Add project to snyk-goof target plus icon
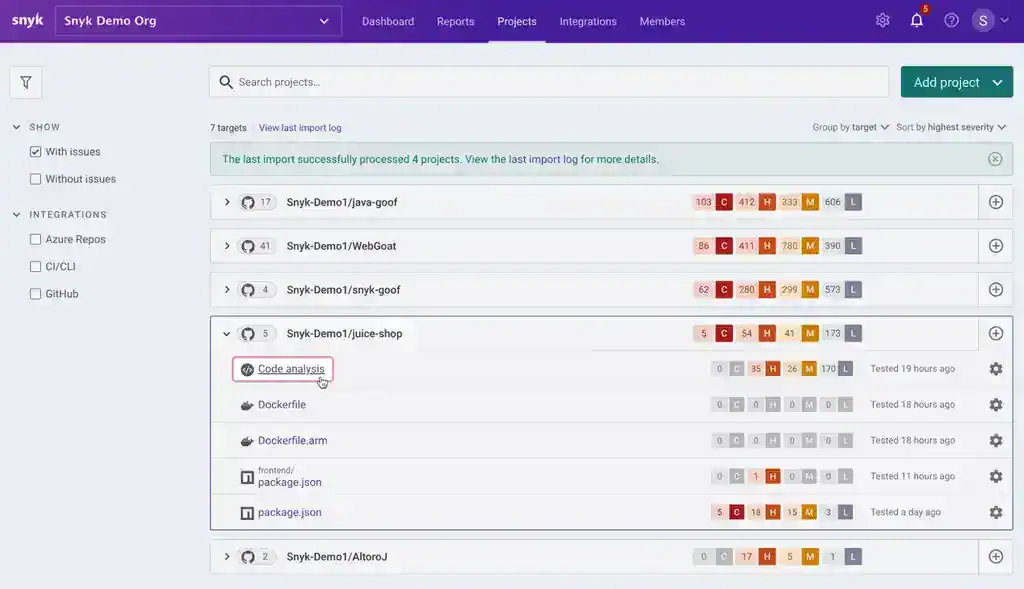Viewport: 1024px width, 589px height. click(x=995, y=290)
